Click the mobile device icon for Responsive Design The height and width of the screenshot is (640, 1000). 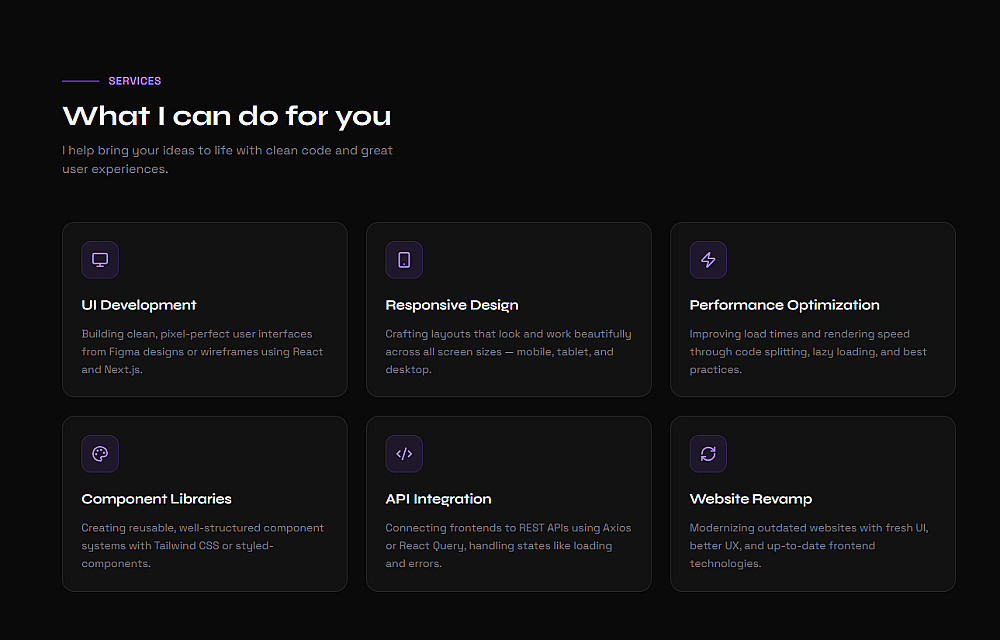click(404, 260)
